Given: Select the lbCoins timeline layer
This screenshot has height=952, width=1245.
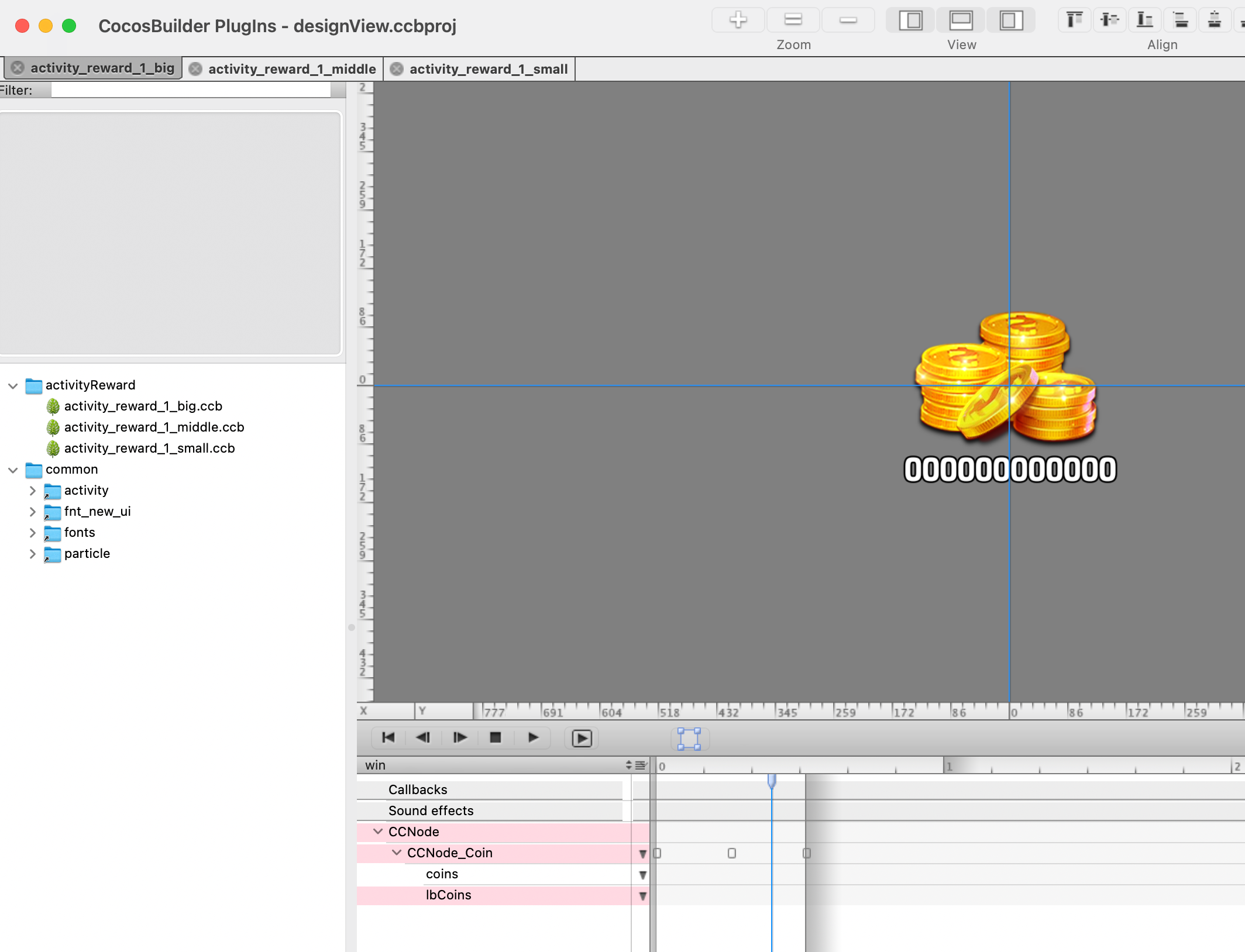Looking at the screenshot, I should pyautogui.click(x=448, y=895).
